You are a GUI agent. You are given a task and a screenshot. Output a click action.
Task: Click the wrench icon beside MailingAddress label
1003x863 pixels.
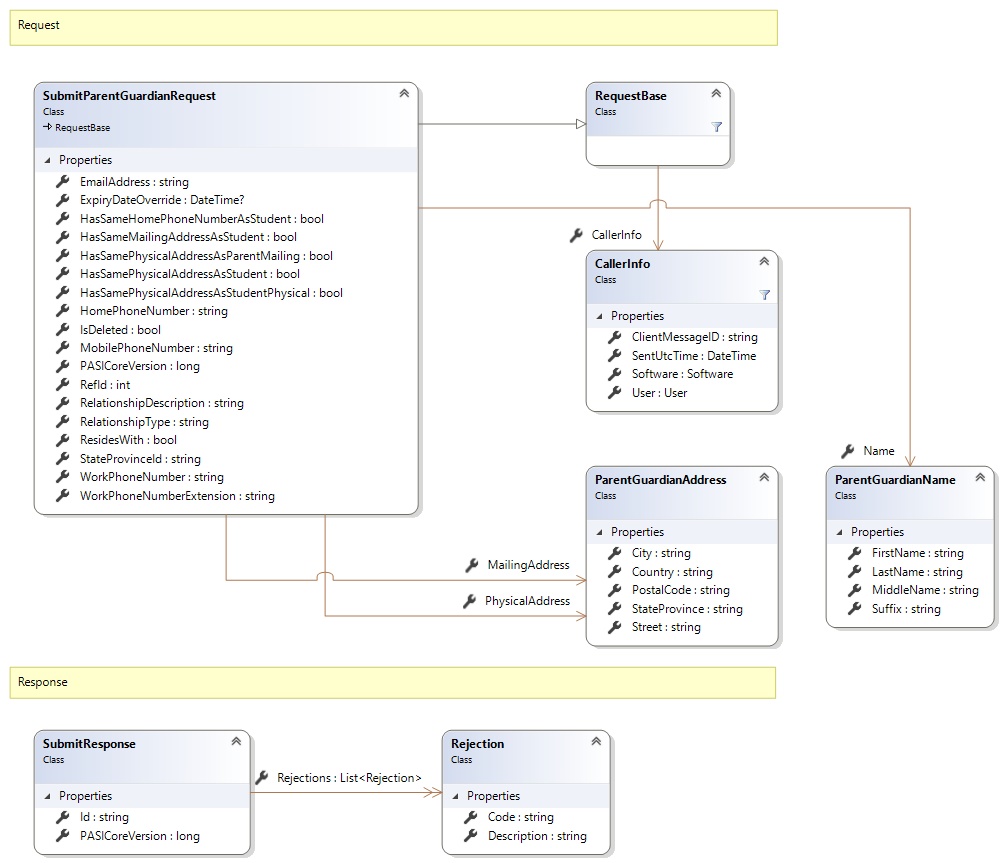pos(472,565)
